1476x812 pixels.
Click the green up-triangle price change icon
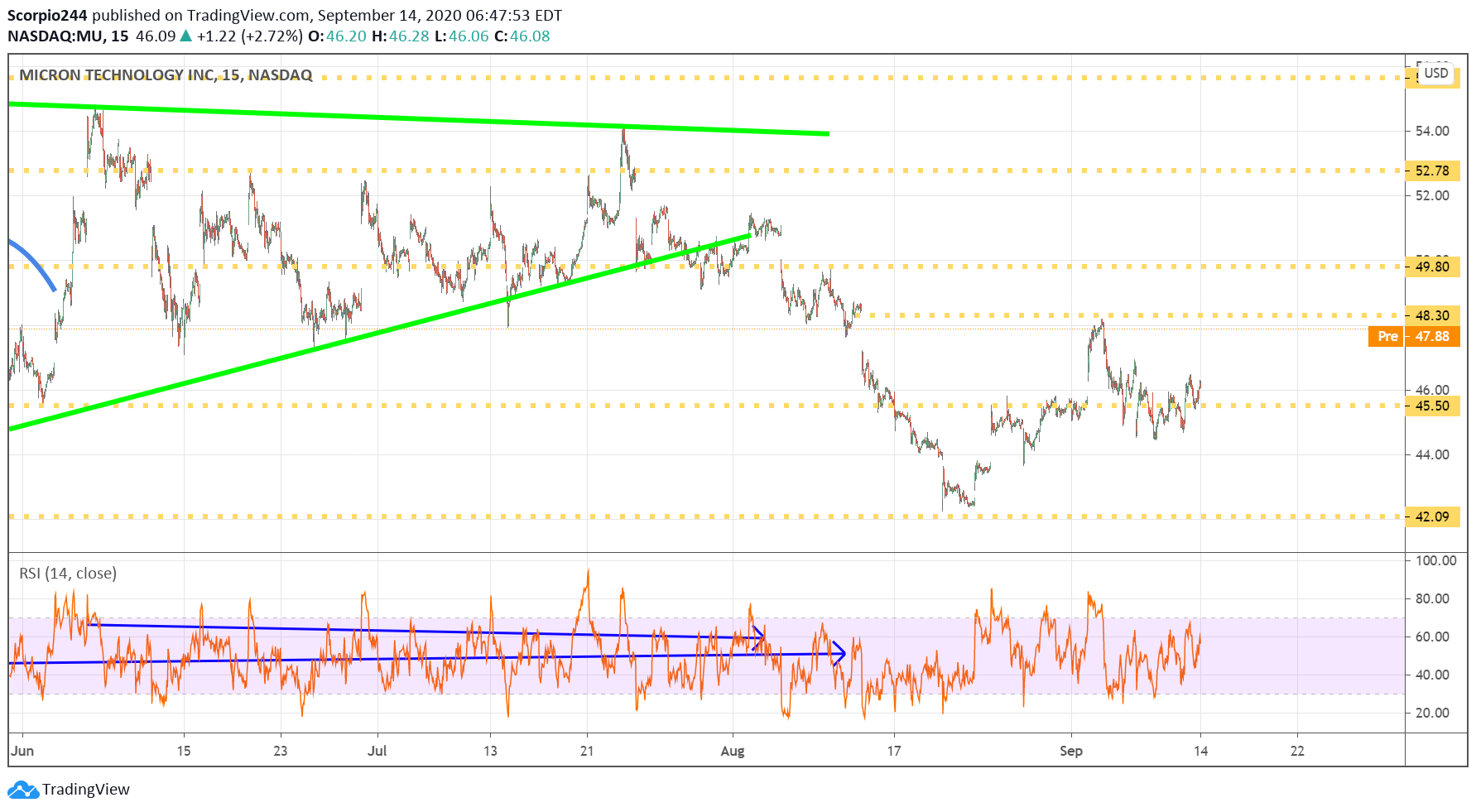pyautogui.click(x=186, y=36)
